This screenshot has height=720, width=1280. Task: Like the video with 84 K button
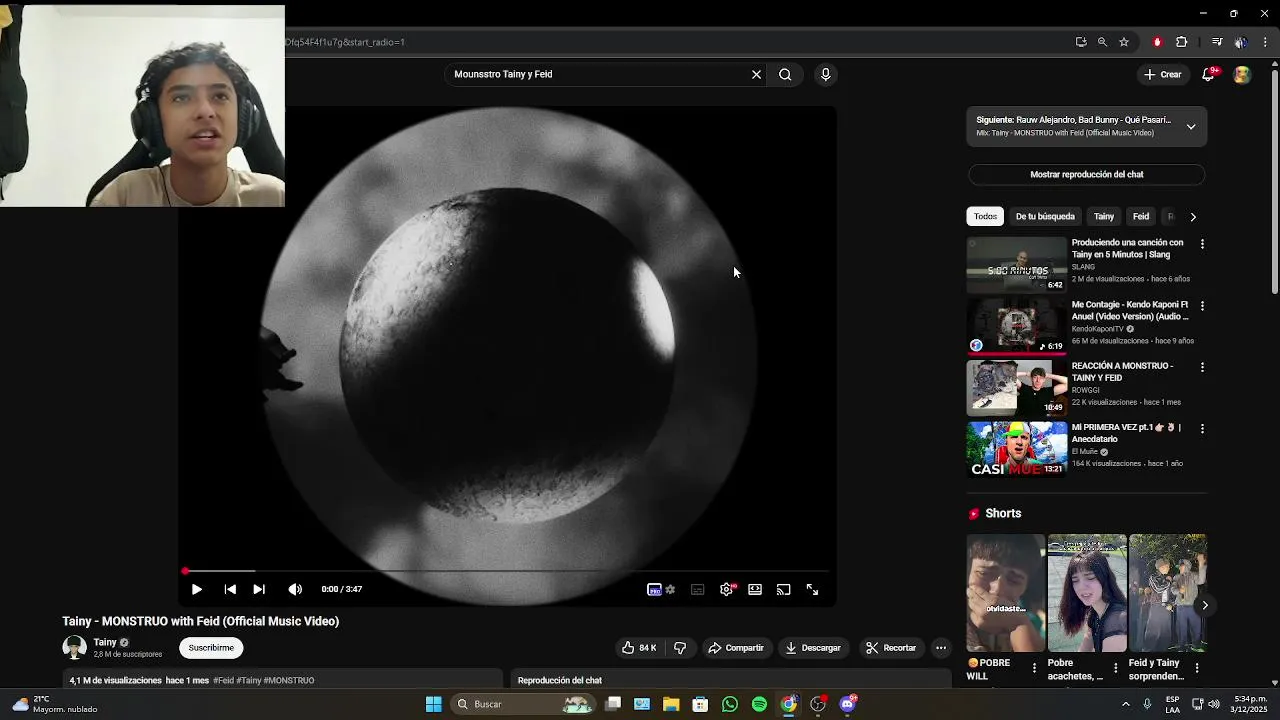[x=639, y=648]
